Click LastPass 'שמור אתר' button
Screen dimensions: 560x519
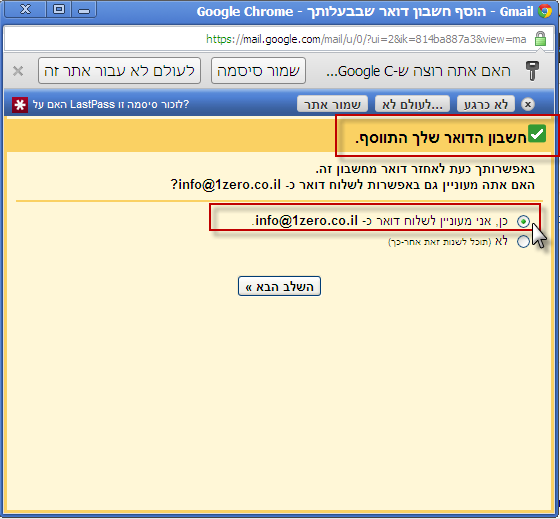(x=332, y=104)
